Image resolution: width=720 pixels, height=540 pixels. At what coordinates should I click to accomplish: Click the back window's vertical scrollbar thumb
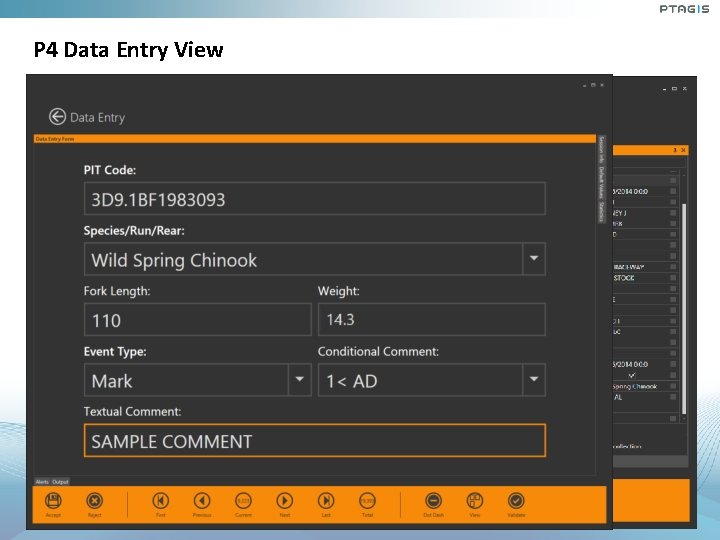tap(684, 309)
